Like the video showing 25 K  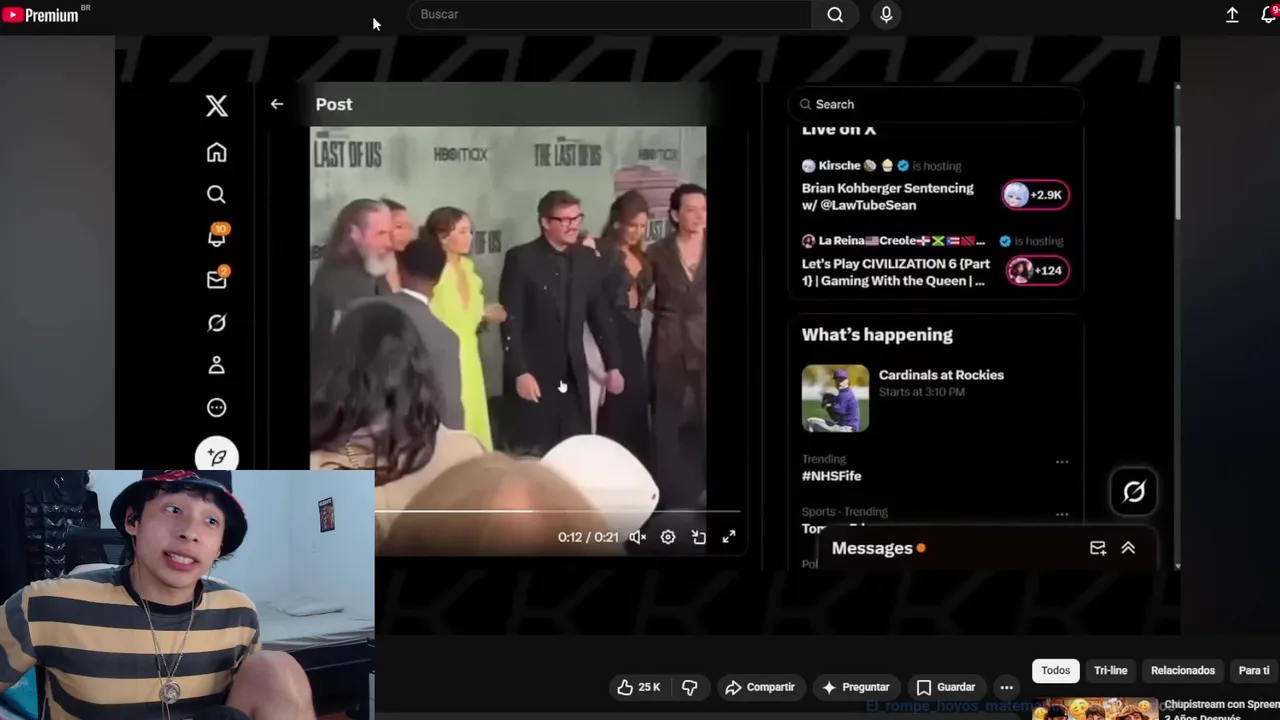pos(638,687)
